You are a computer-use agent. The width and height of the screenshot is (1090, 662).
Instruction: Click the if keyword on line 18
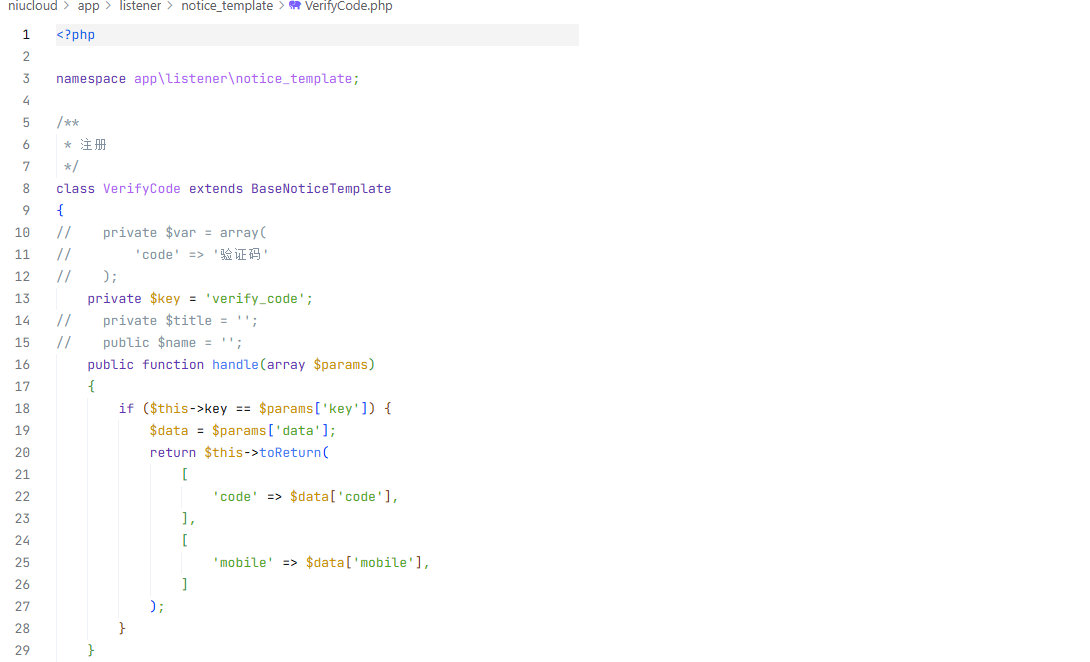pos(126,408)
